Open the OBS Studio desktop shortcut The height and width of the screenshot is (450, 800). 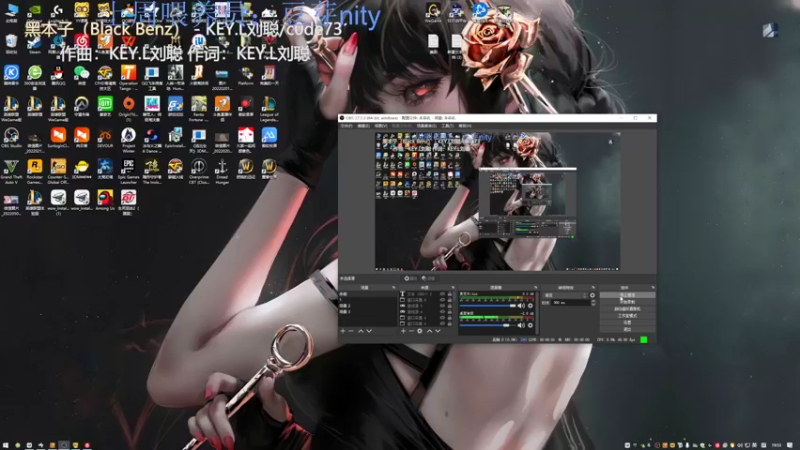(x=11, y=138)
